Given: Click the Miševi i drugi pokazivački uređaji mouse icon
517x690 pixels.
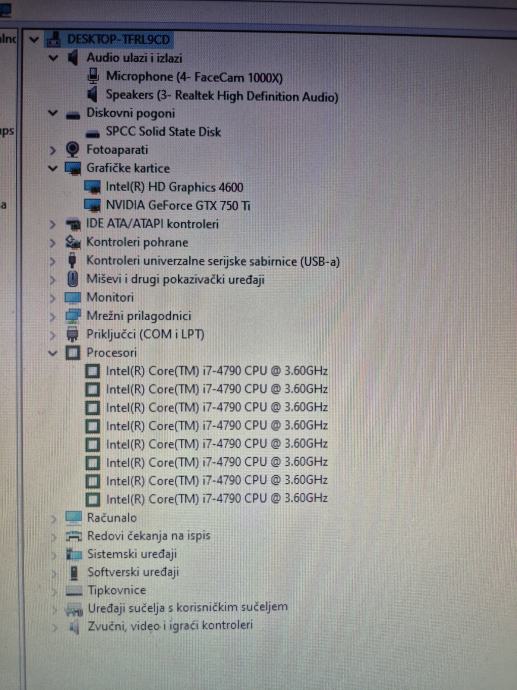Looking at the screenshot, I should [73, 279].
